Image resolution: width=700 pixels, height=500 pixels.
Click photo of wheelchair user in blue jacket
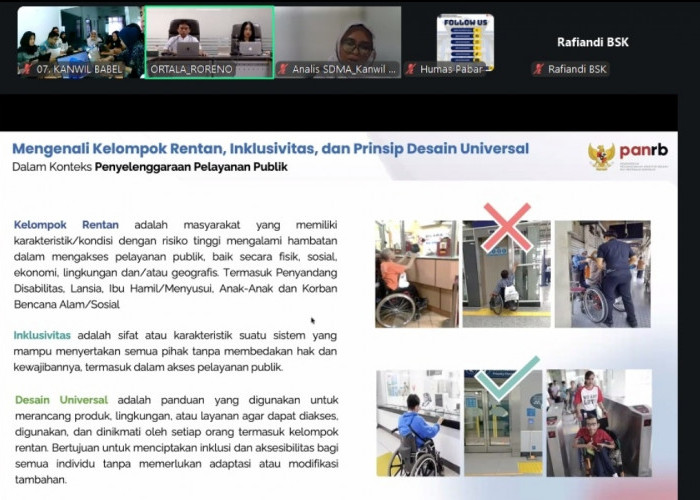(x=418, y=423)
